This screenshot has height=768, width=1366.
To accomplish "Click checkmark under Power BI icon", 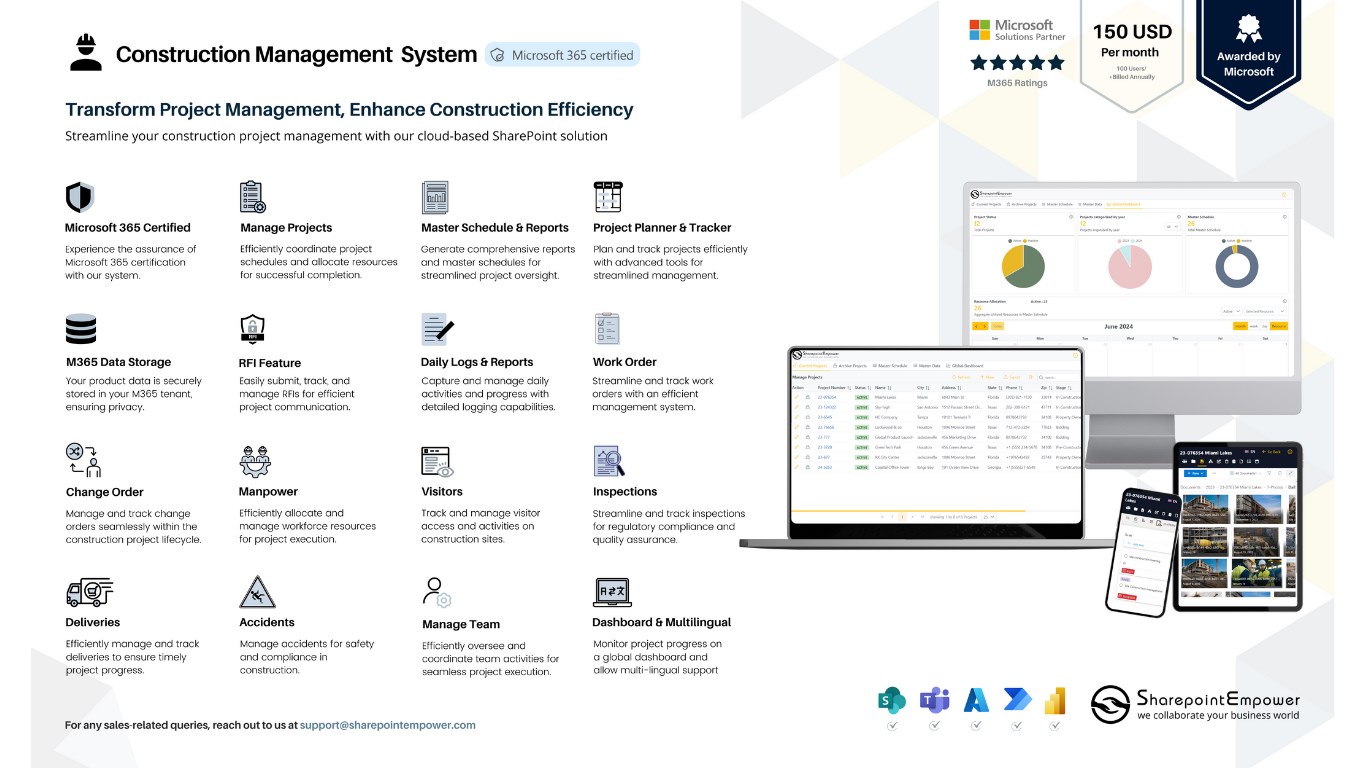I will pyautogui.click(x=1055, y=726).
